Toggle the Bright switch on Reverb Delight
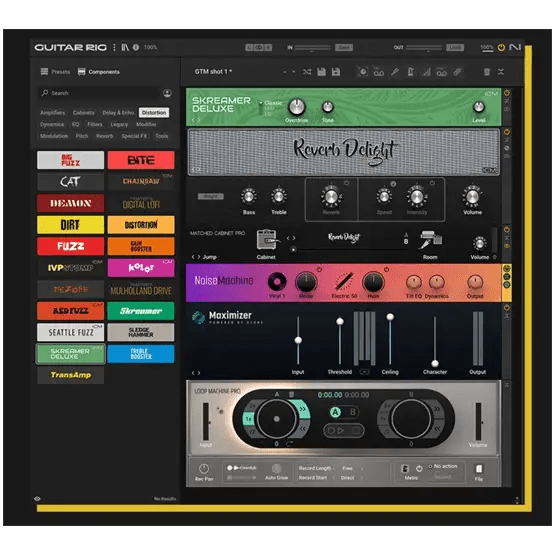 coord(211,196)
